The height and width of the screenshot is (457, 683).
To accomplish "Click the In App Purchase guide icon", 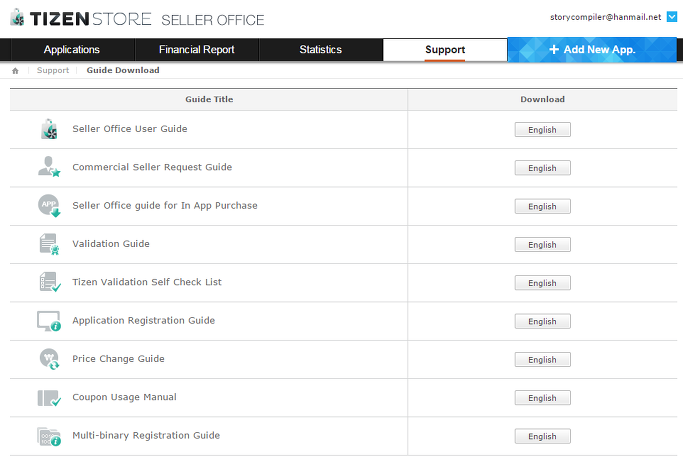I will click(x=49, y=205).
